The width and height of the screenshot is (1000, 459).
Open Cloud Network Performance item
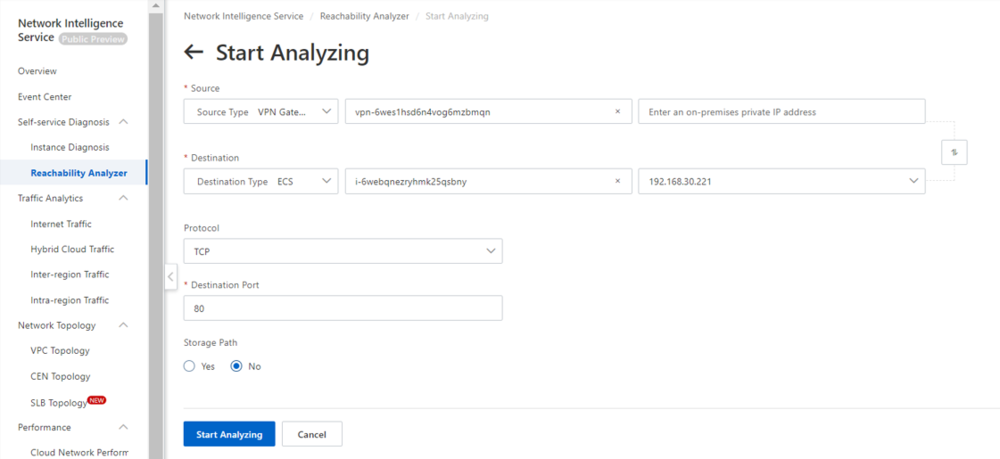point(79,453)
